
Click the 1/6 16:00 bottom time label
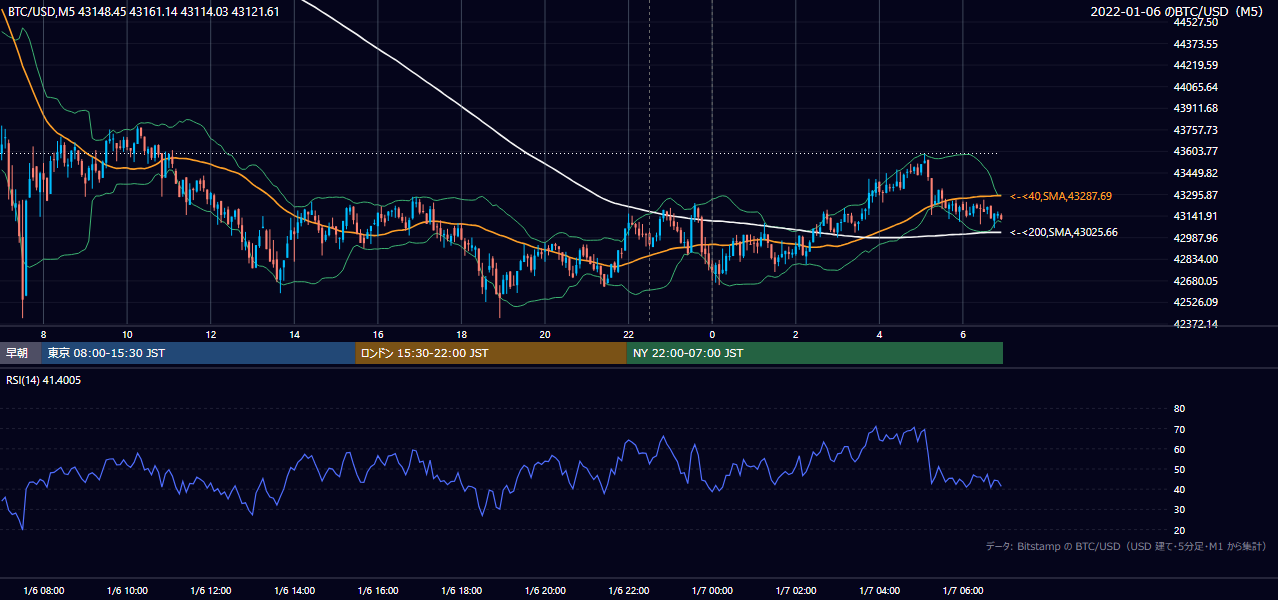(377, 590)
